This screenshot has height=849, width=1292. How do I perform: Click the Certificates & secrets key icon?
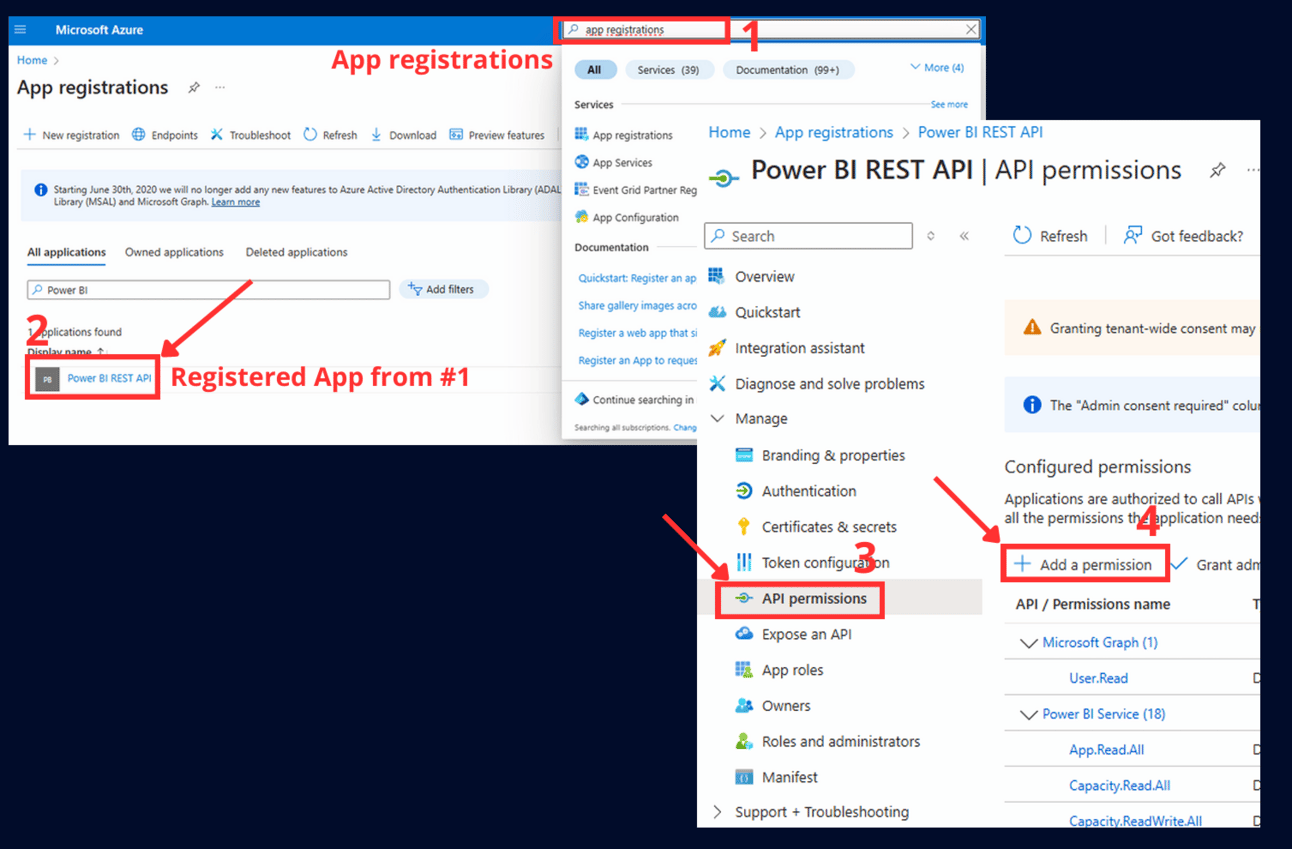743,527
